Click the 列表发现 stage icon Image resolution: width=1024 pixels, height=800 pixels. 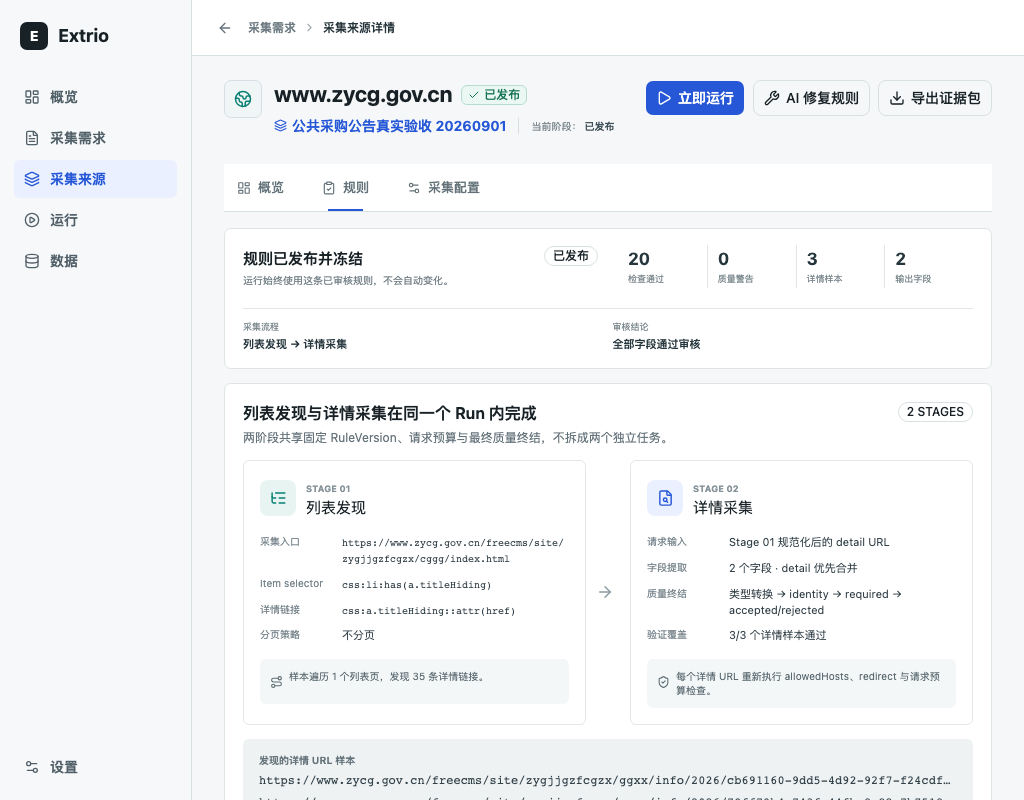tap(278, 498)
